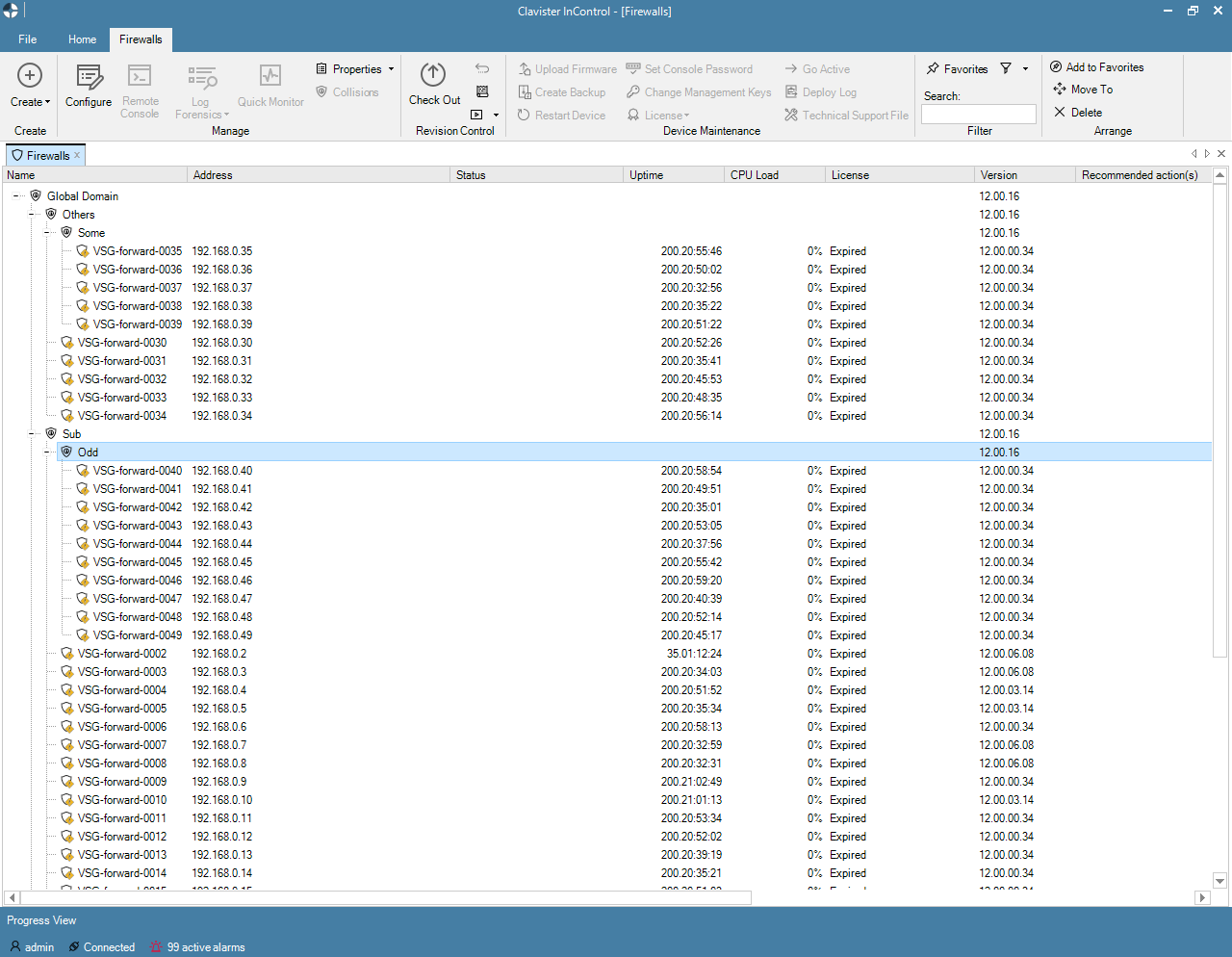Open the Create dropdown arrow
Viewport: 1232px width, 957px height.
[47, 102]
